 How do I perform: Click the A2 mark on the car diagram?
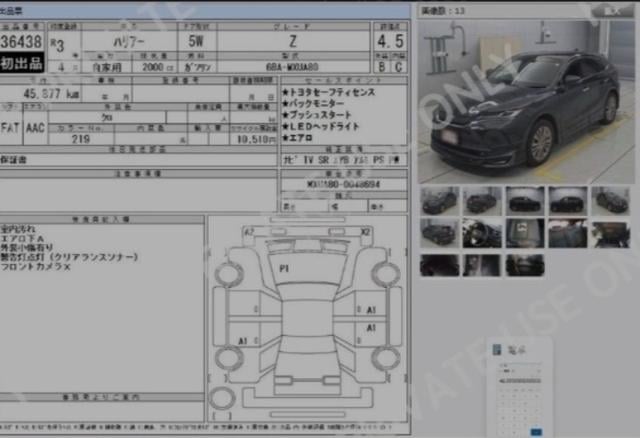pyautogui.click(x=249, y=232)
